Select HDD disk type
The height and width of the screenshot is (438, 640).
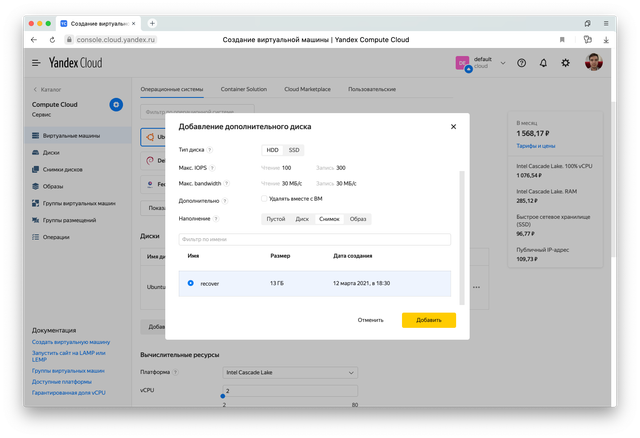click(272, 150)
